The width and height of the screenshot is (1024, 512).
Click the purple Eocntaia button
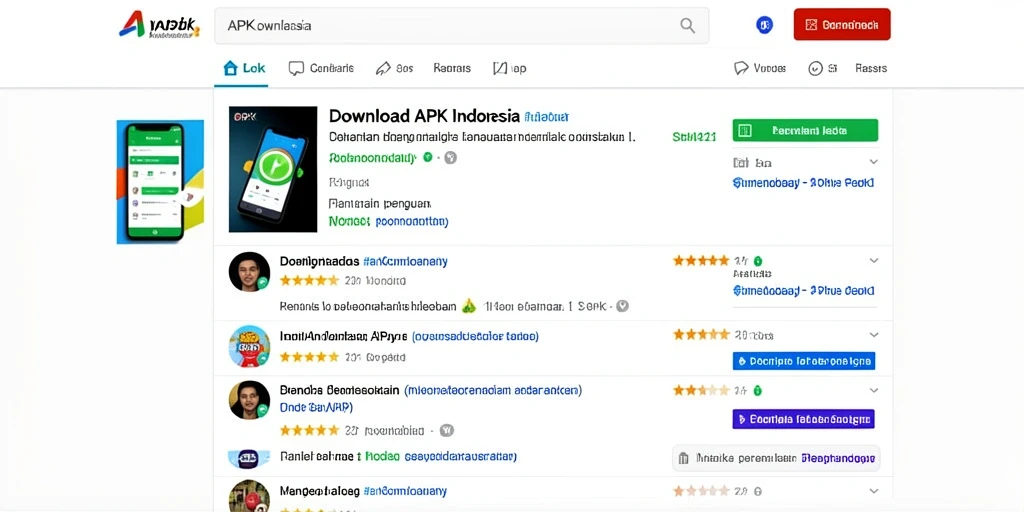coord(804,419)
